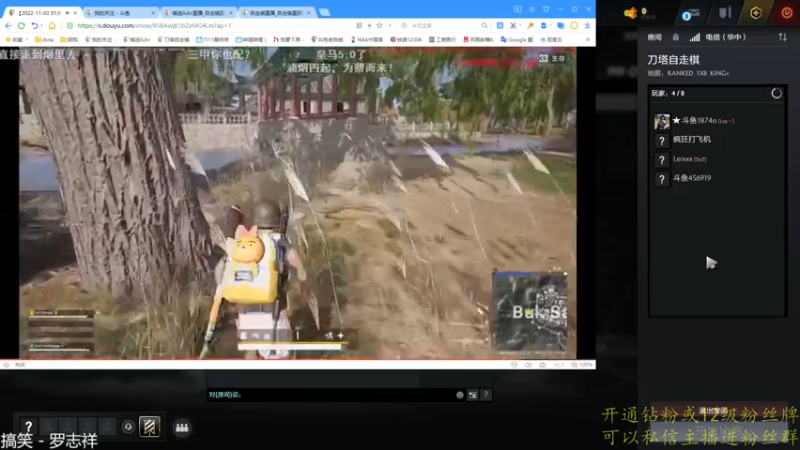Screen dimensions: 800x450
Task: Click the browser search magnifier icon
Action: point(484,26)
